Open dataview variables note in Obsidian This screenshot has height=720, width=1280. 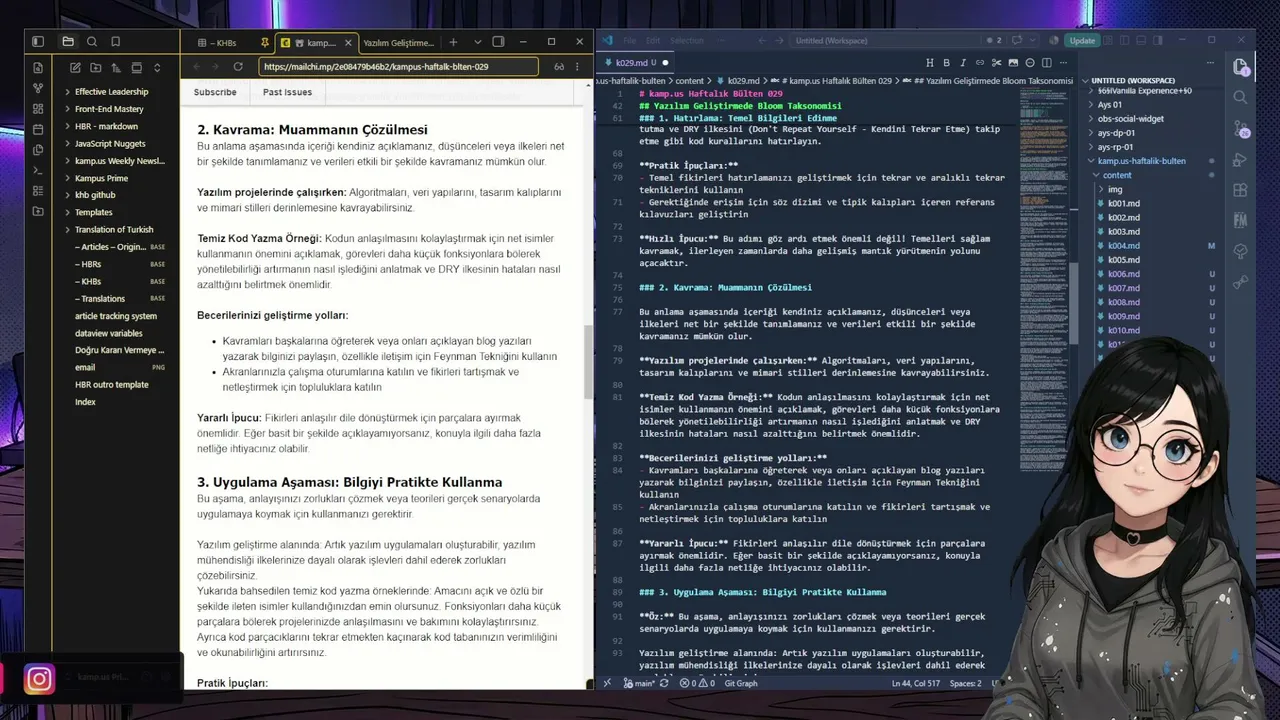(109, 333)
